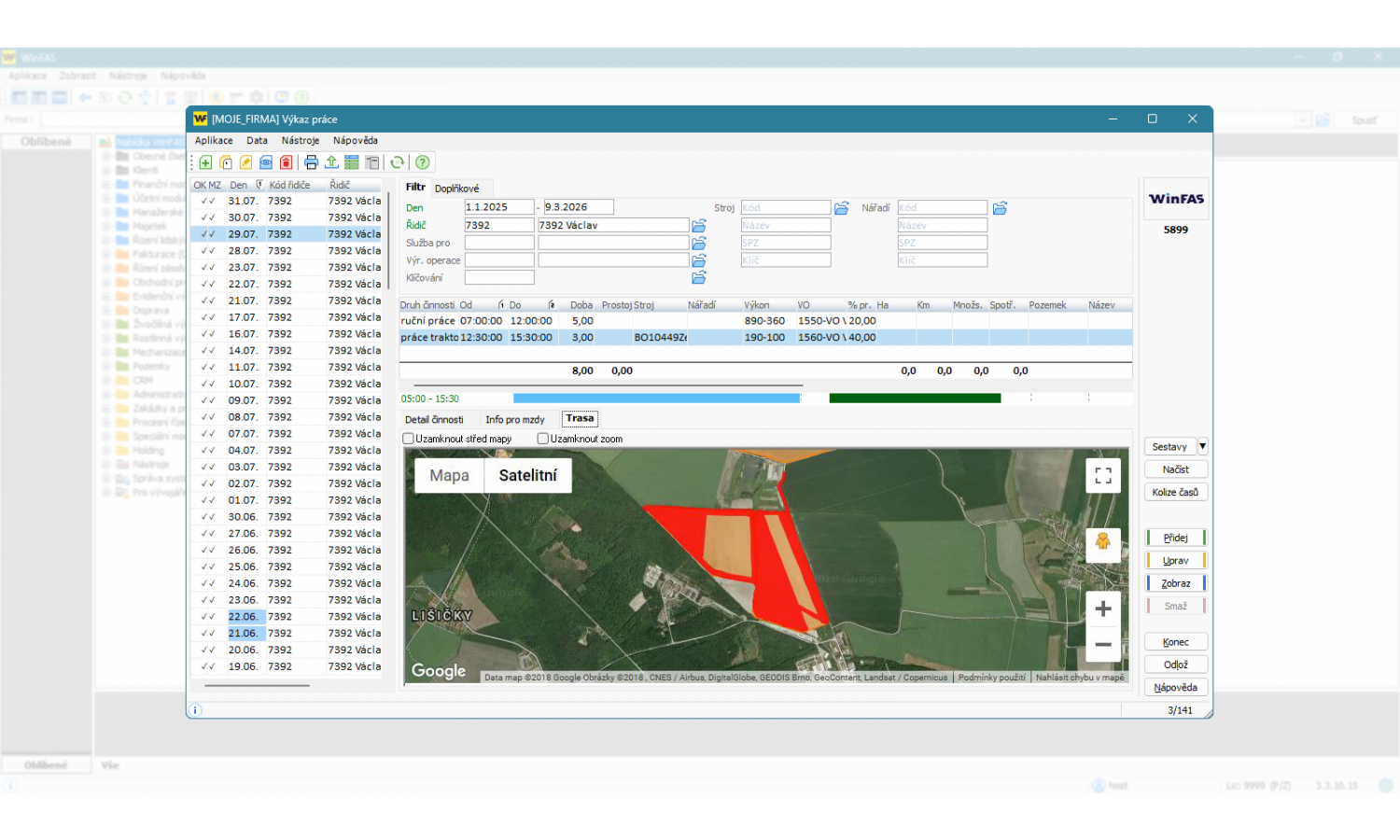Screen dimensions: 1400x840
Task: Click the green bar on the timeline
Action: [915, 399]
